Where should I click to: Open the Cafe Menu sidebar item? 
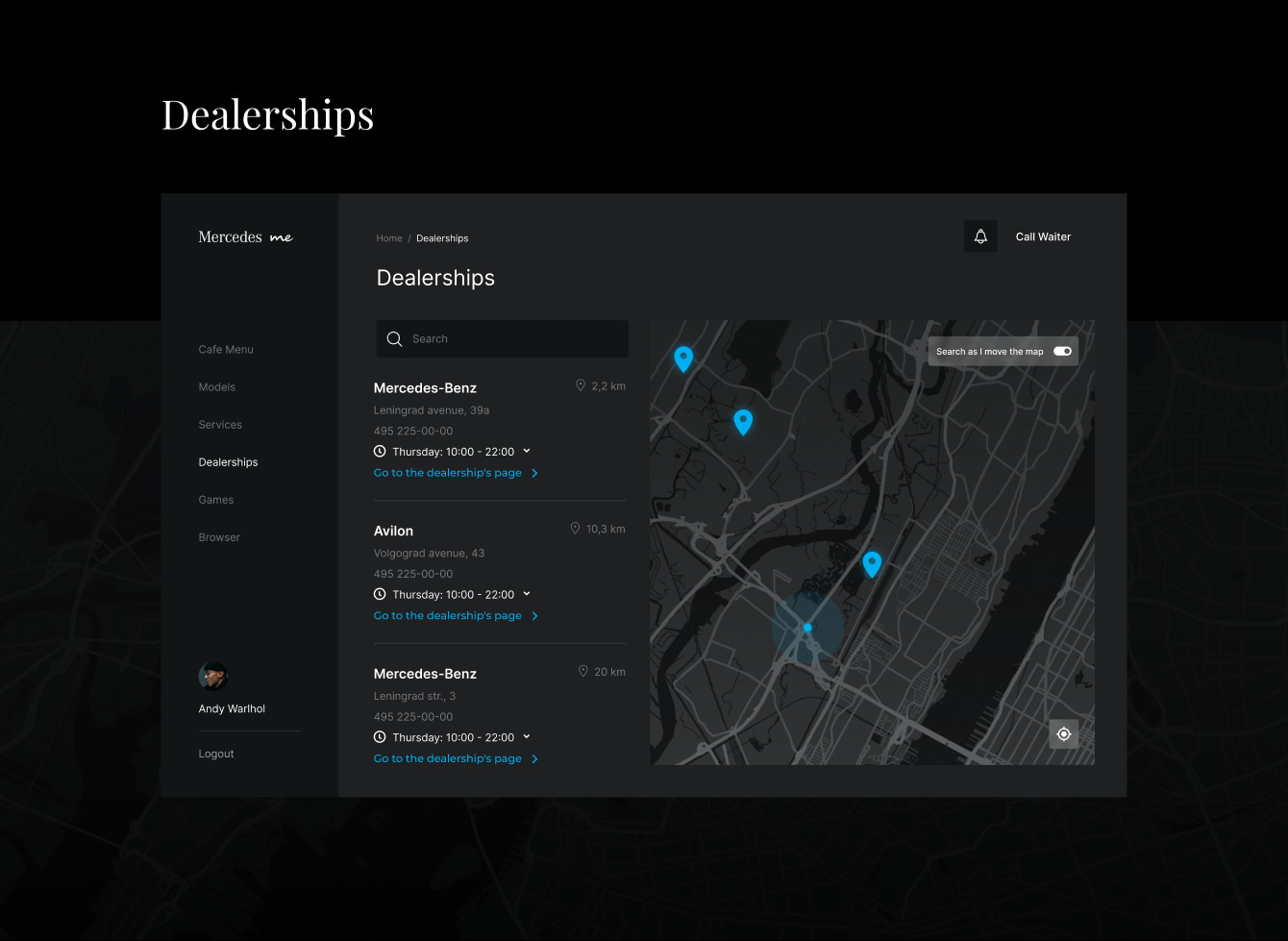click(x=226, y=350)
